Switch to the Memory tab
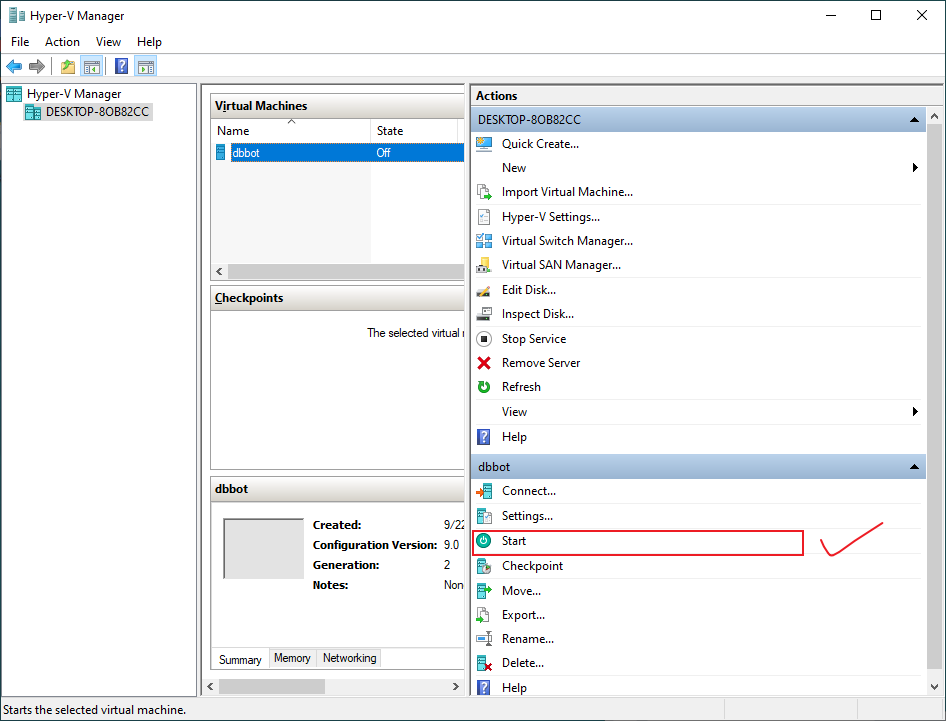Viewport: 946px width, 721px height. pos(292,658)
